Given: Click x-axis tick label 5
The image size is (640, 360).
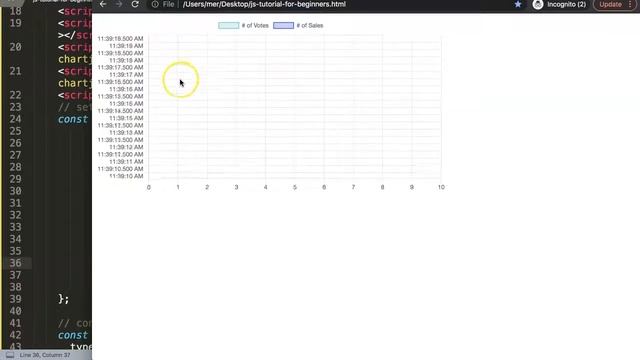Looking at the screenshot, I should pyautogui.click(x=295, y=187).
